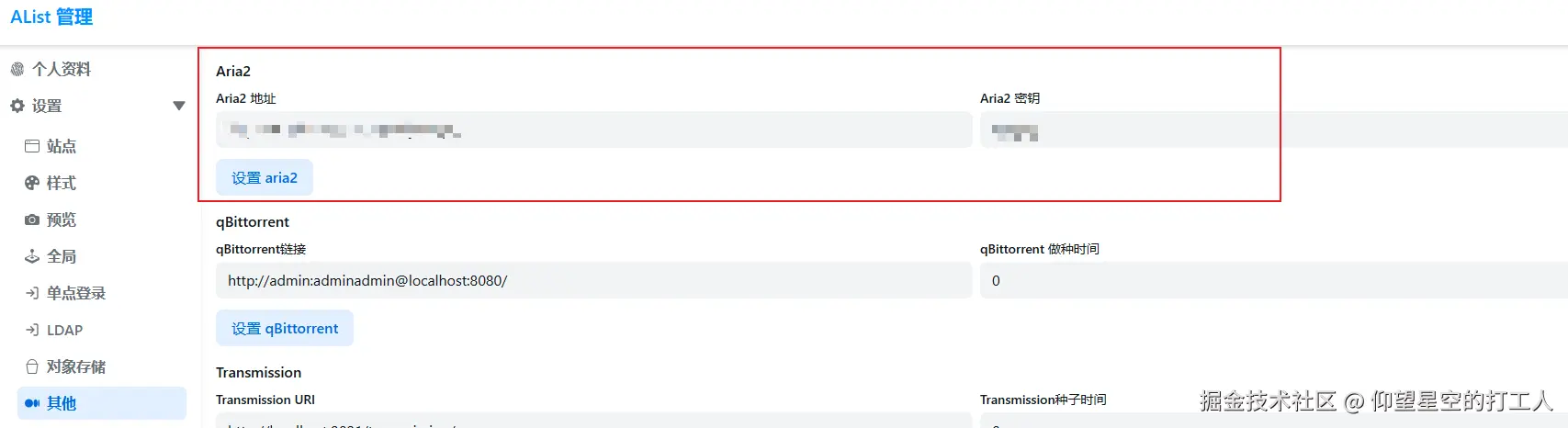Click the single sign-on login icon

click(x=32, y=293)
